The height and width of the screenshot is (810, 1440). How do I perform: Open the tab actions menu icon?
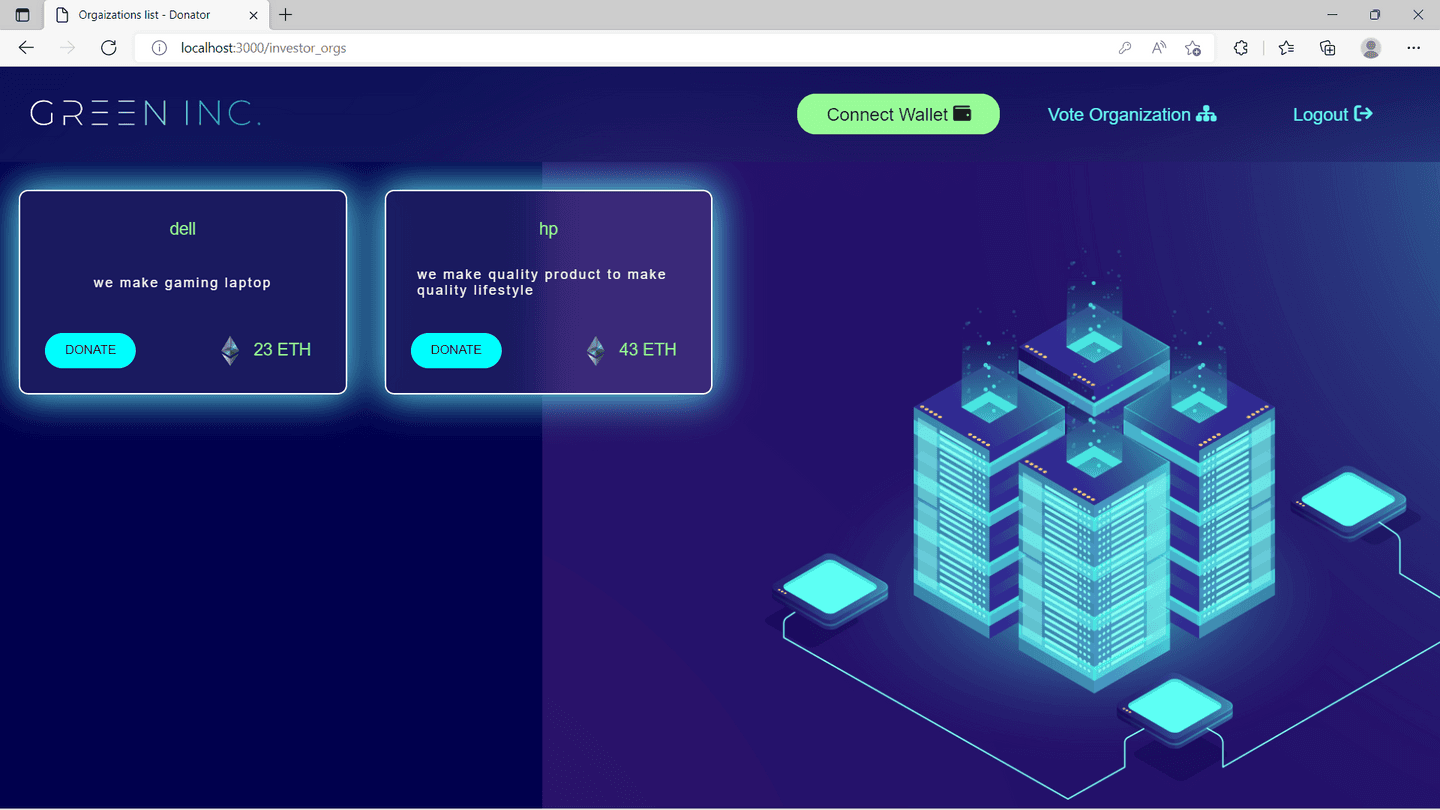tap(22, 15)
